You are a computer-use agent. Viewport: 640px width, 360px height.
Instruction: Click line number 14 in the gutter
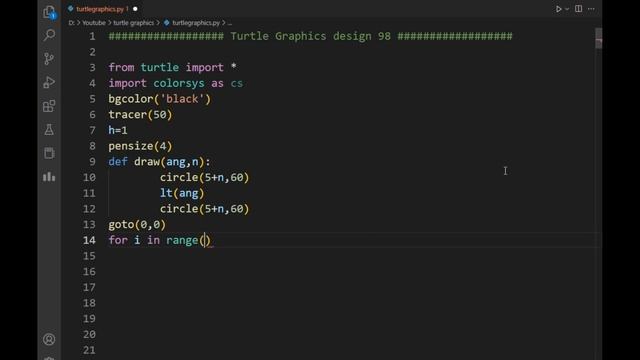pyautogui.click(x=89, y=240)
